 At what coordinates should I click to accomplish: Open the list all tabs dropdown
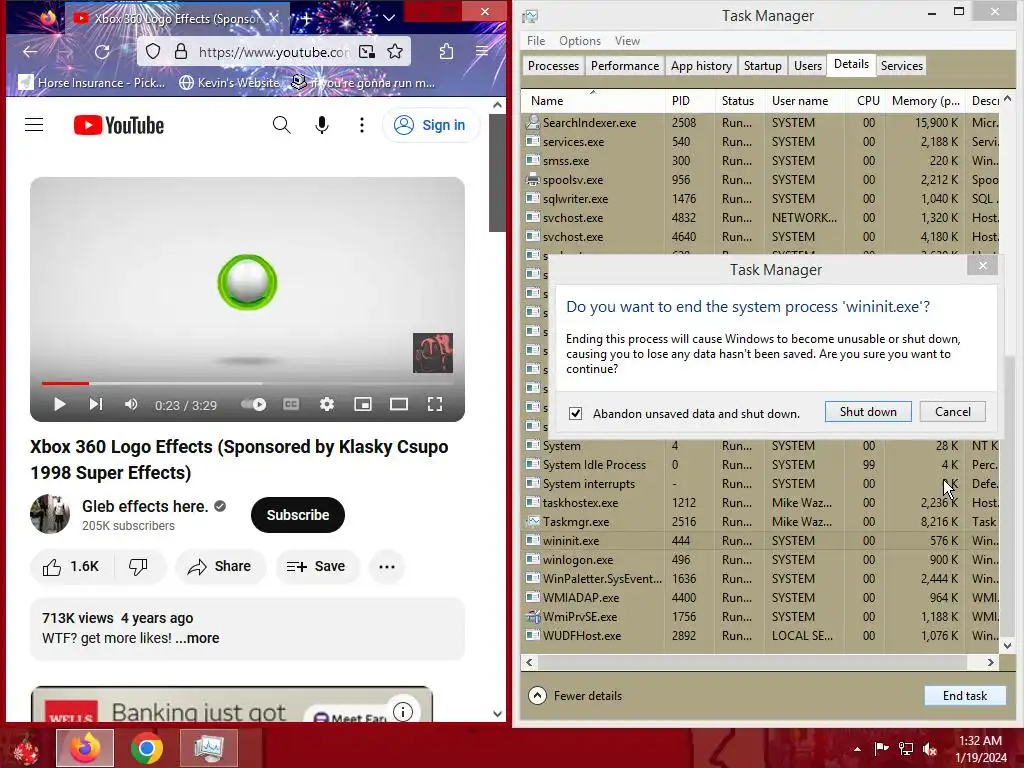coord(389,18)
